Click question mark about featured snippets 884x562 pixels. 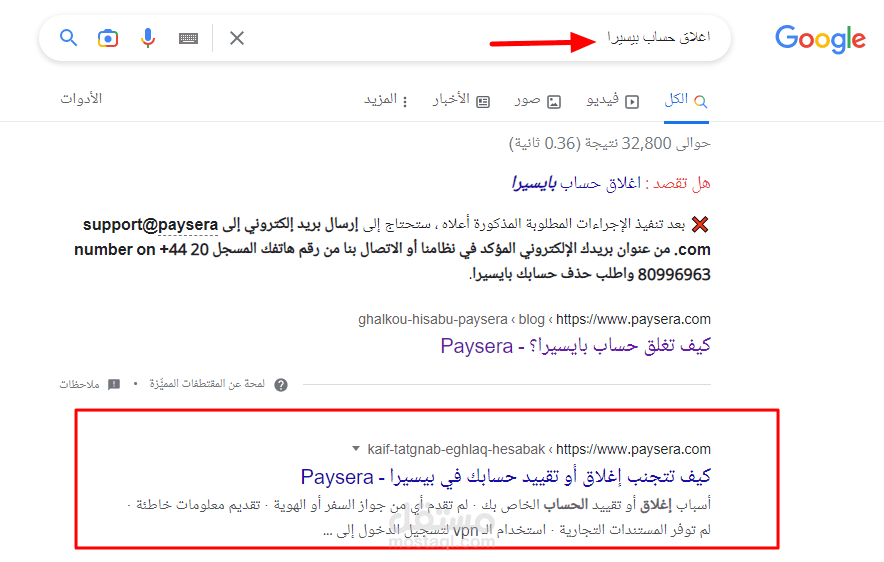pyautogui.click(x=281, y=385)
